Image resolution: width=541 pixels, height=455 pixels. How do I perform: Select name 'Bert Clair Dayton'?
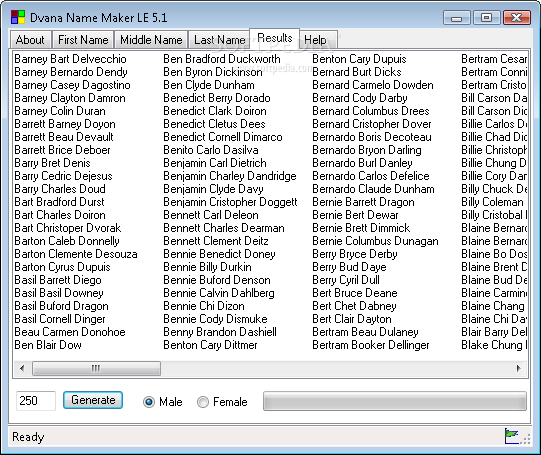tap(352, 319)
